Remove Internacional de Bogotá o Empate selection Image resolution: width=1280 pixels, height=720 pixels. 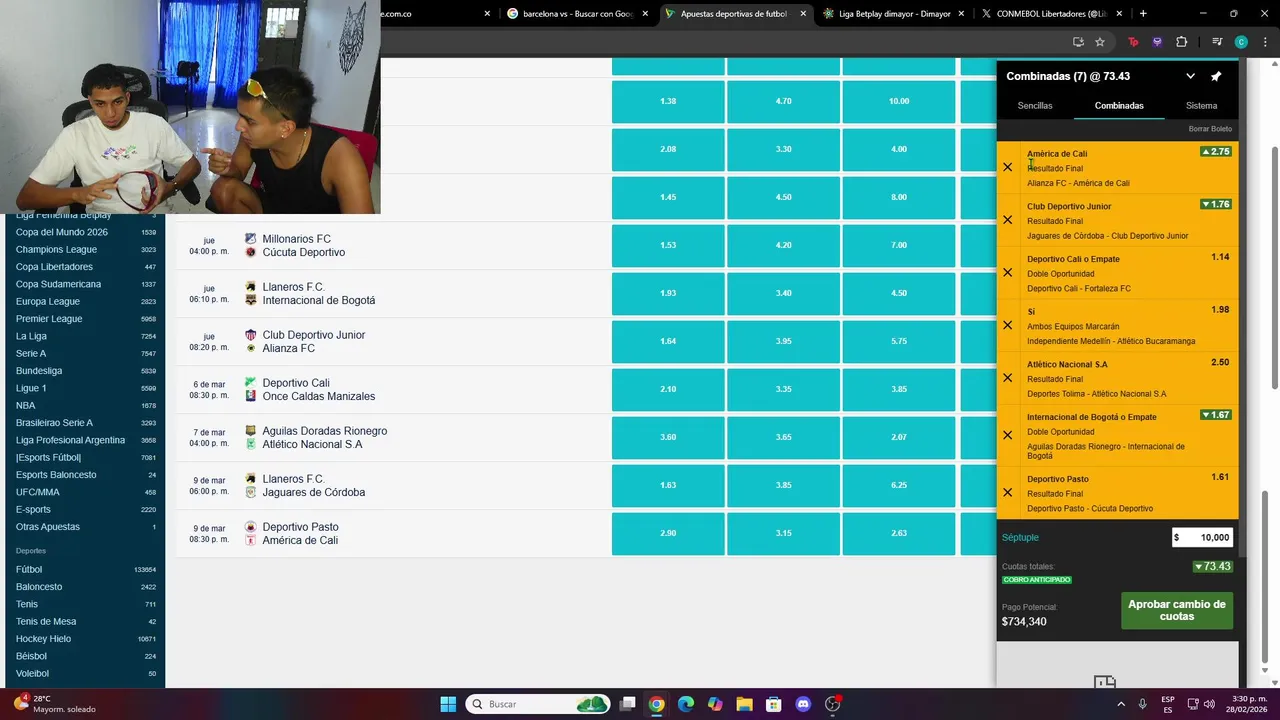[1007, 435]
